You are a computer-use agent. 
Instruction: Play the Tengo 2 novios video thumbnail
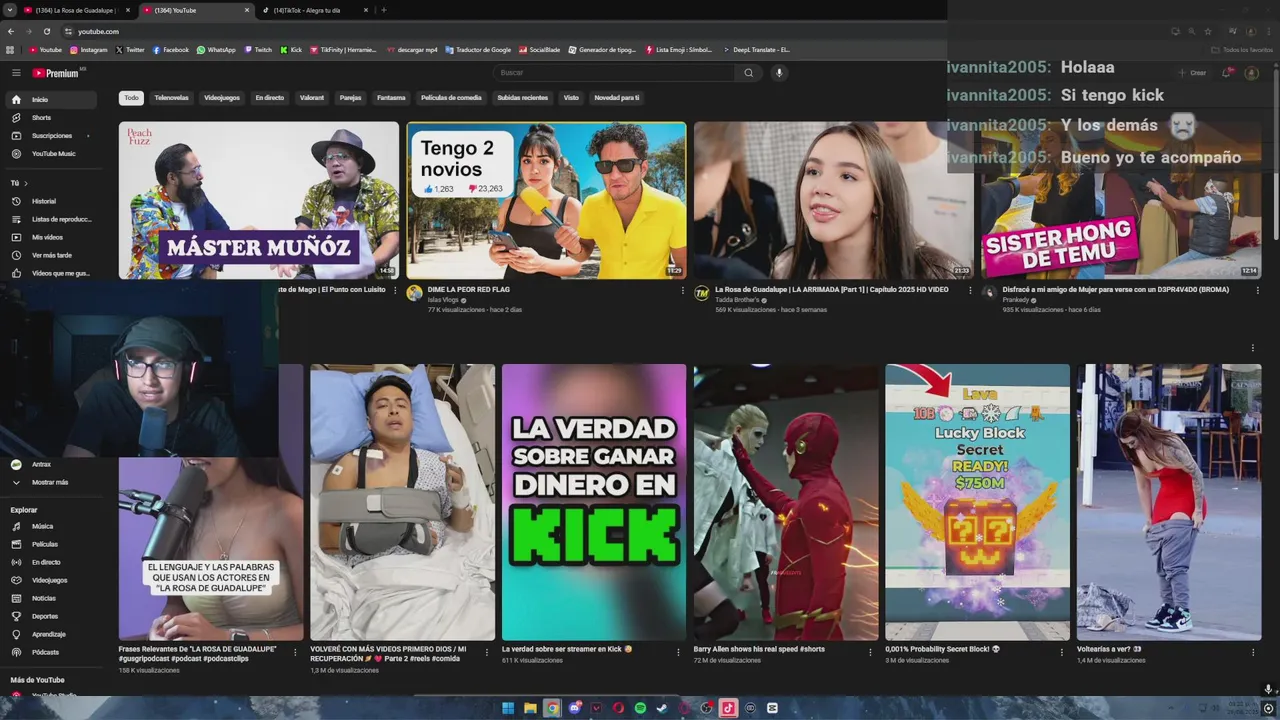point(546,200)
